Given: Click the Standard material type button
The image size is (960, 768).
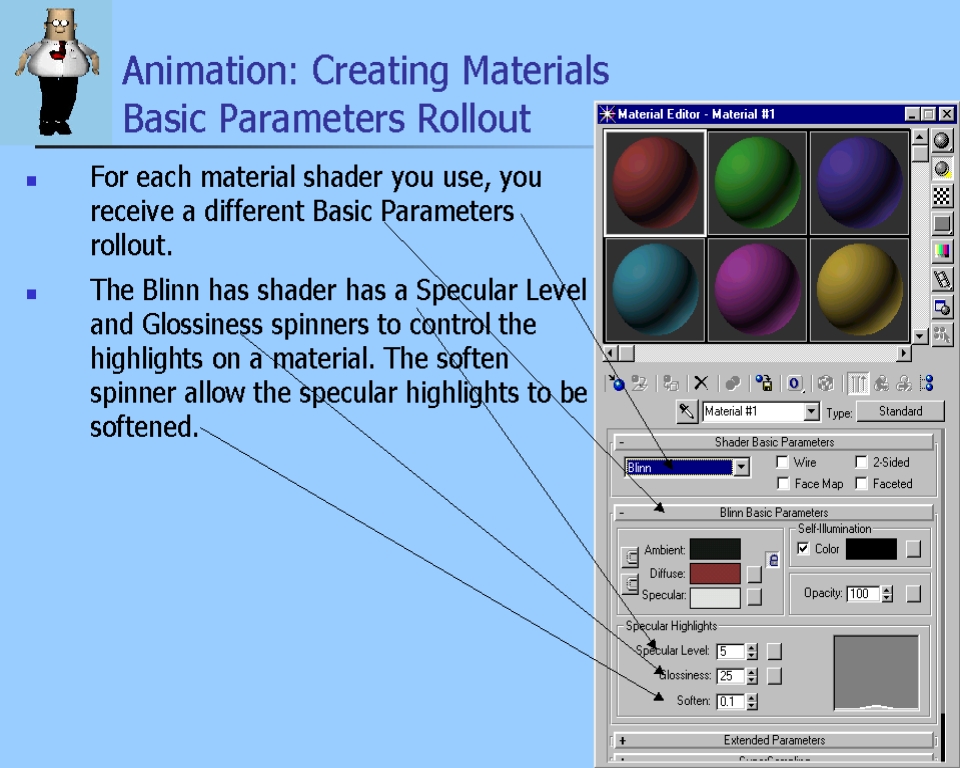Looking at the screenshot, I should tap(900, 411).
